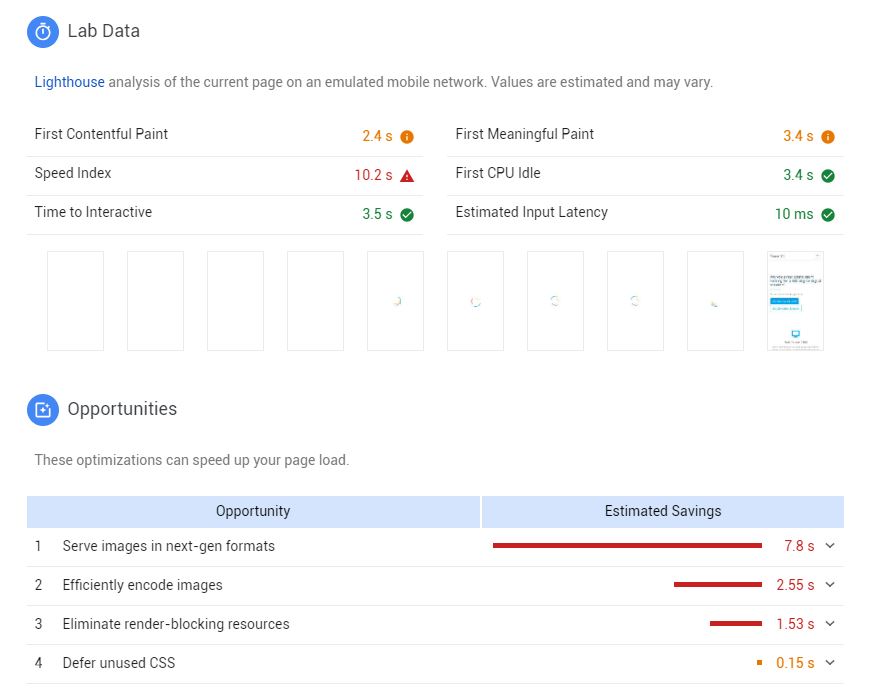
Task: Click the Lab Data stopwatch icon
Action: coord(43,32)
